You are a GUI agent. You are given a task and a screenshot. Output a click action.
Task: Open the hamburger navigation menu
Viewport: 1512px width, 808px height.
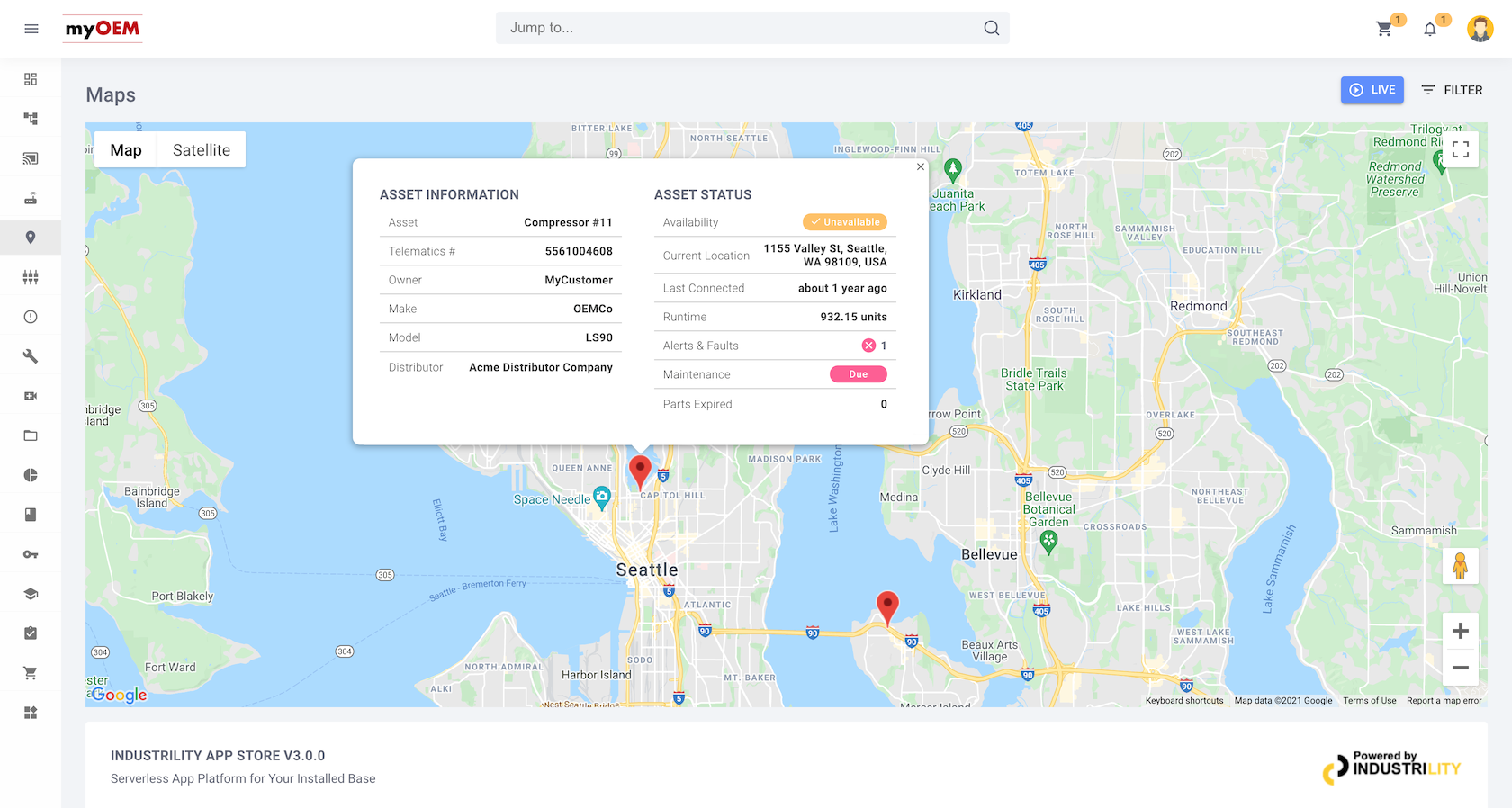coord(31,29)
